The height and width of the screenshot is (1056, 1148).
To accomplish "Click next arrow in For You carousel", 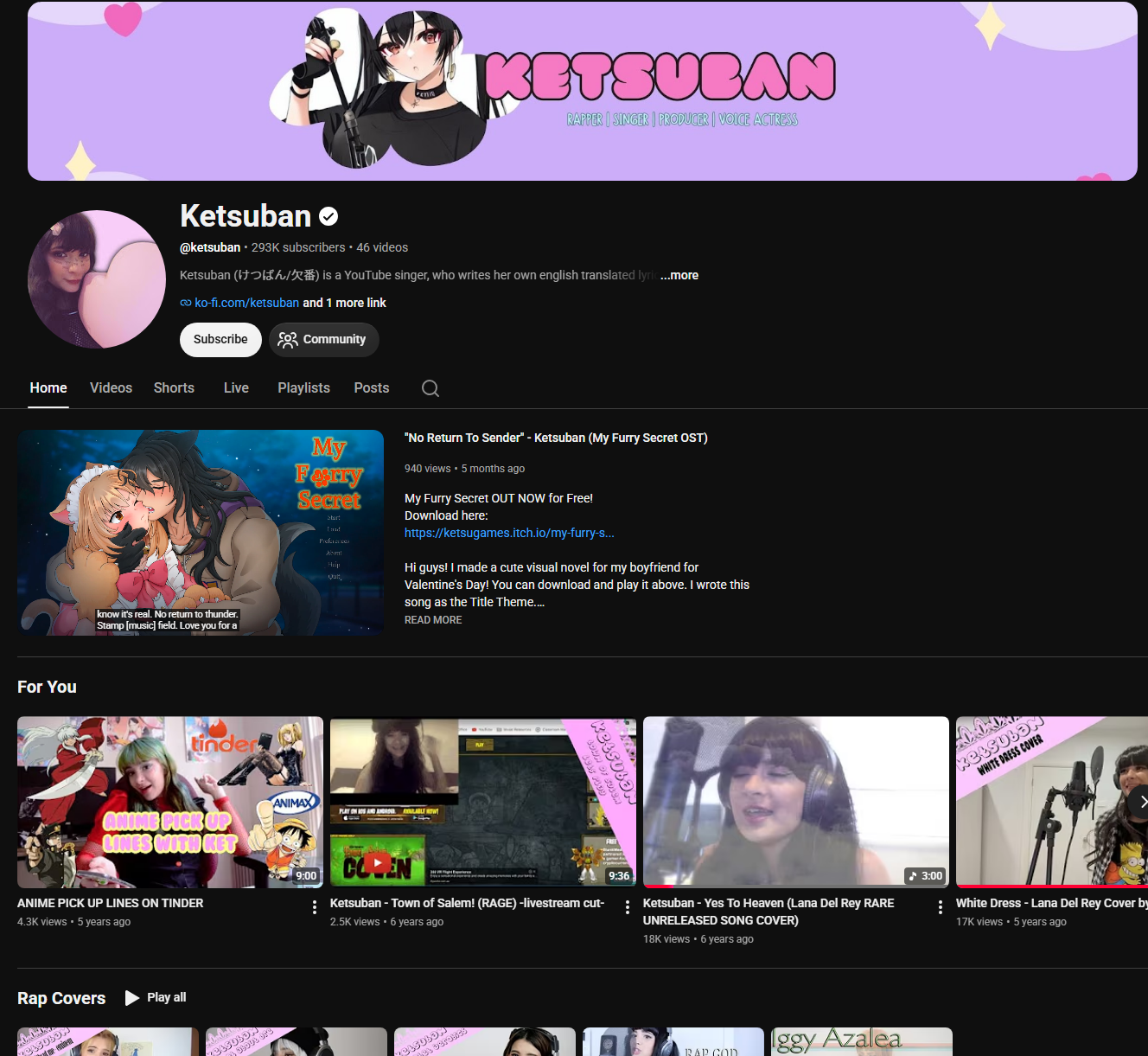I will click(1140, 802).
